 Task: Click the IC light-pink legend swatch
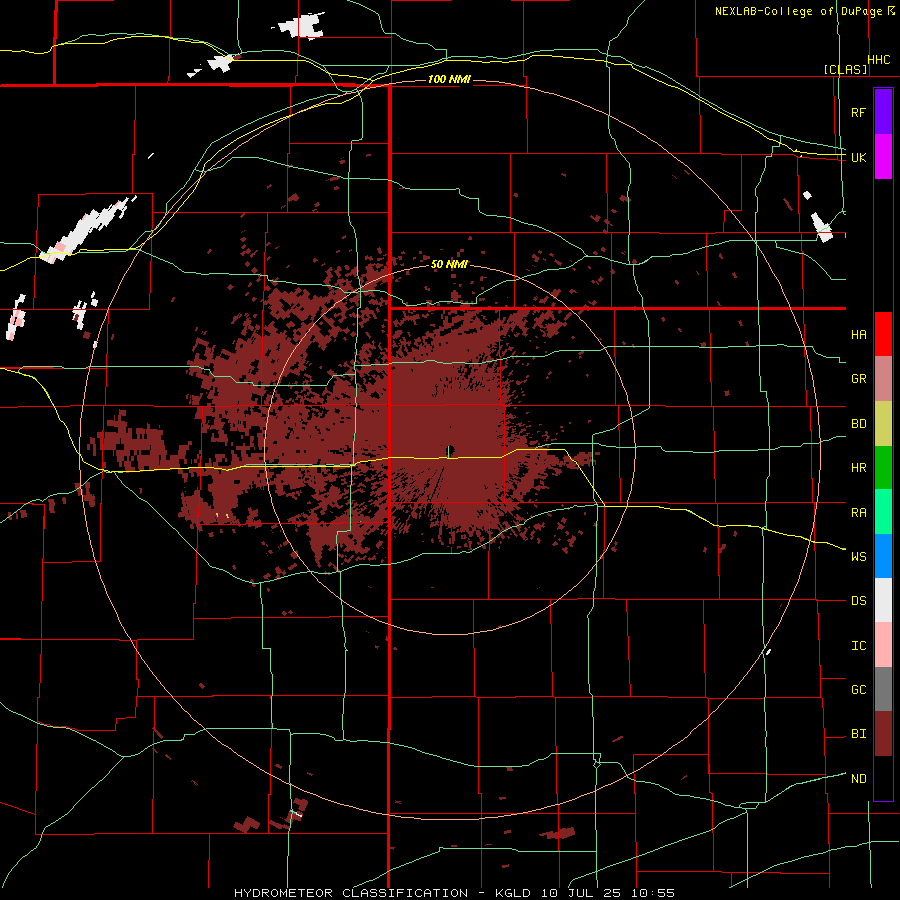(x=883, y=645)
